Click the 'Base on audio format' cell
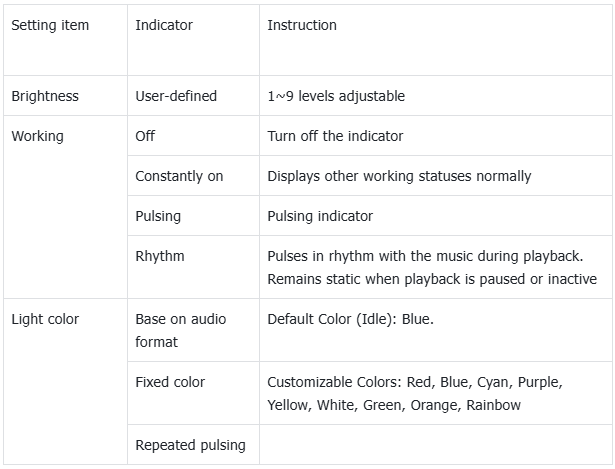Image resolution: width=615 pixels, height=469 pixels. [x=181, y=330]
